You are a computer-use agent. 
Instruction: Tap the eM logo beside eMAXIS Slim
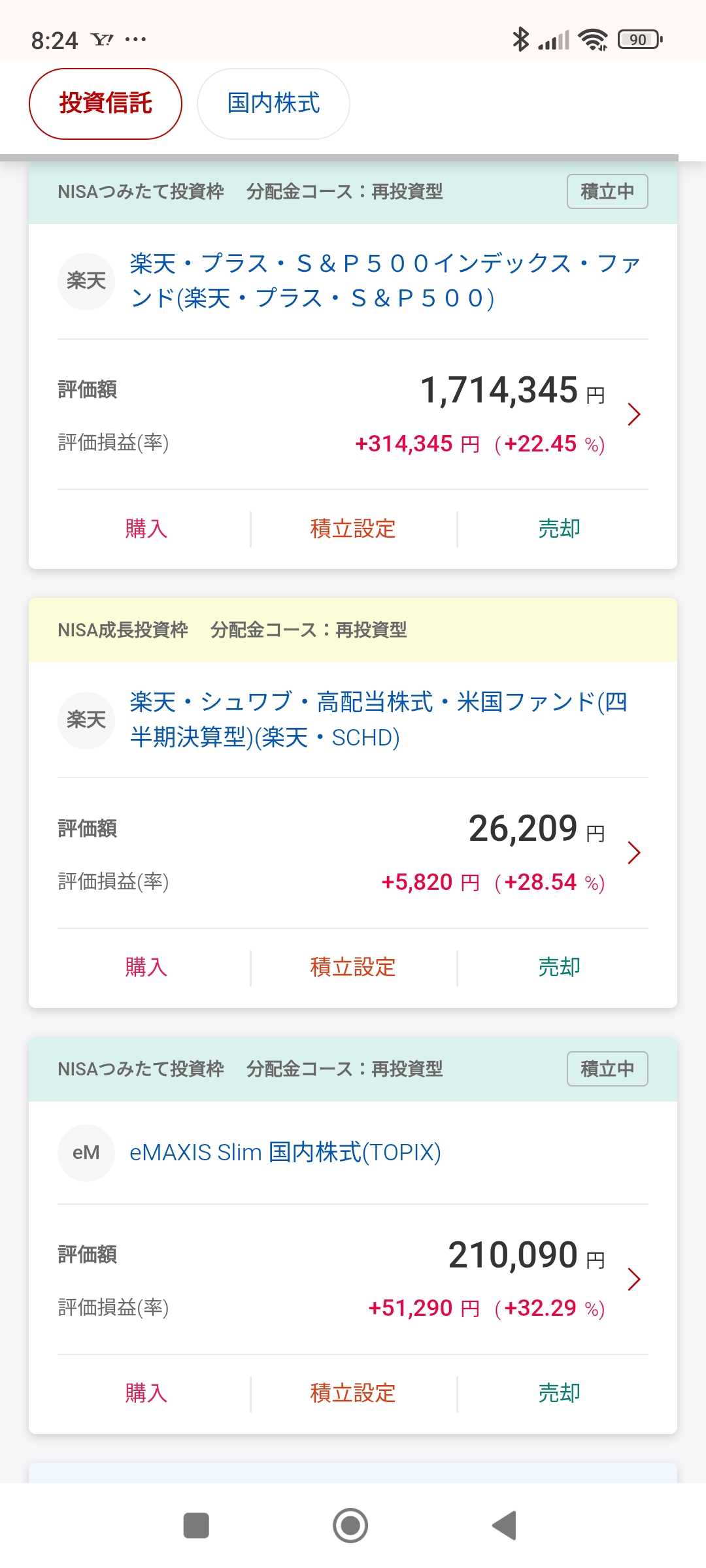pyautogui.click(x=86, y=1152)
